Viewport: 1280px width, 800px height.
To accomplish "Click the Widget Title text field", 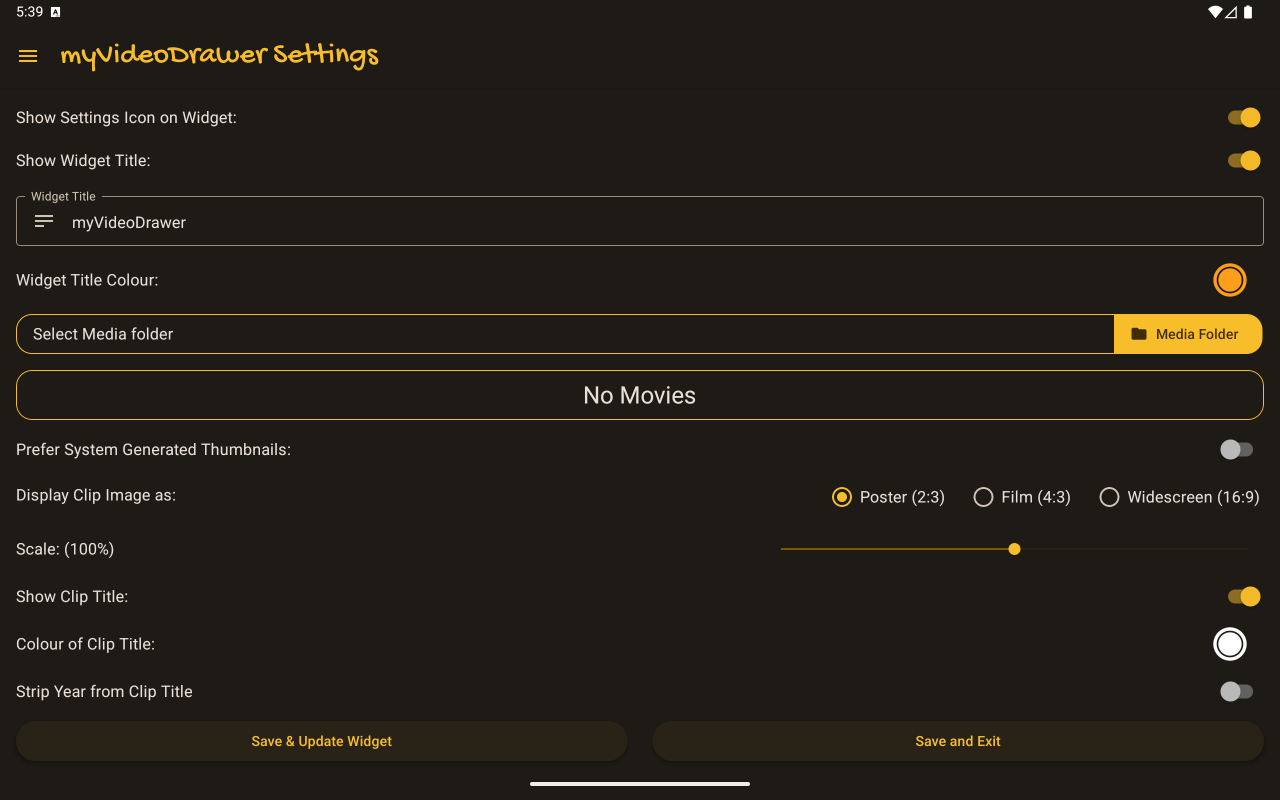I will click(x=640, y=222).
